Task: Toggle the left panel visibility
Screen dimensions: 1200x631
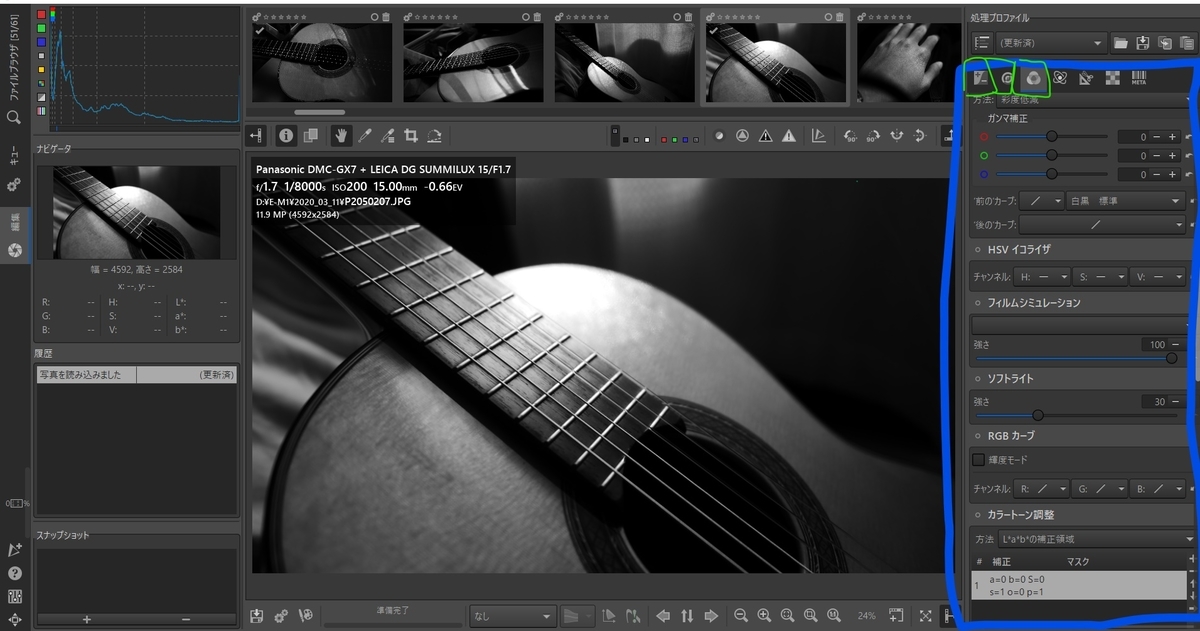Action: tap(257, 135)
